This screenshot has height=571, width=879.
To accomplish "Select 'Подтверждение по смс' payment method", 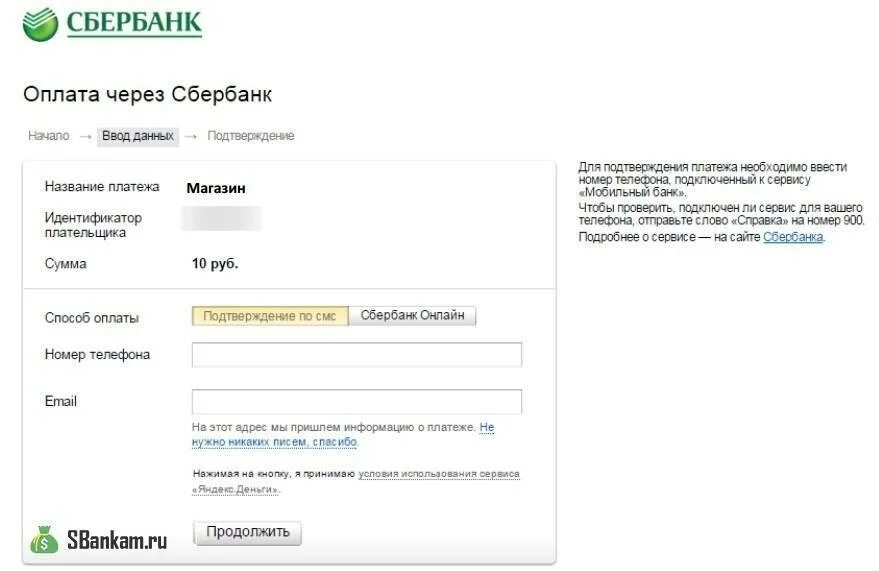I will click(x=270, y=316).
